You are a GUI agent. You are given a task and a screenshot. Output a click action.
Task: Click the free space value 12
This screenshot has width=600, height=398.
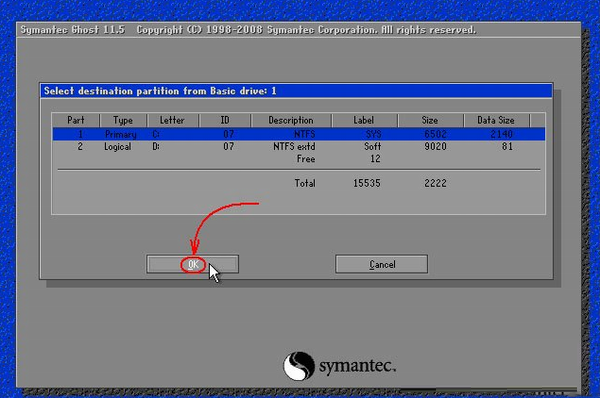(x=375, y=159)
